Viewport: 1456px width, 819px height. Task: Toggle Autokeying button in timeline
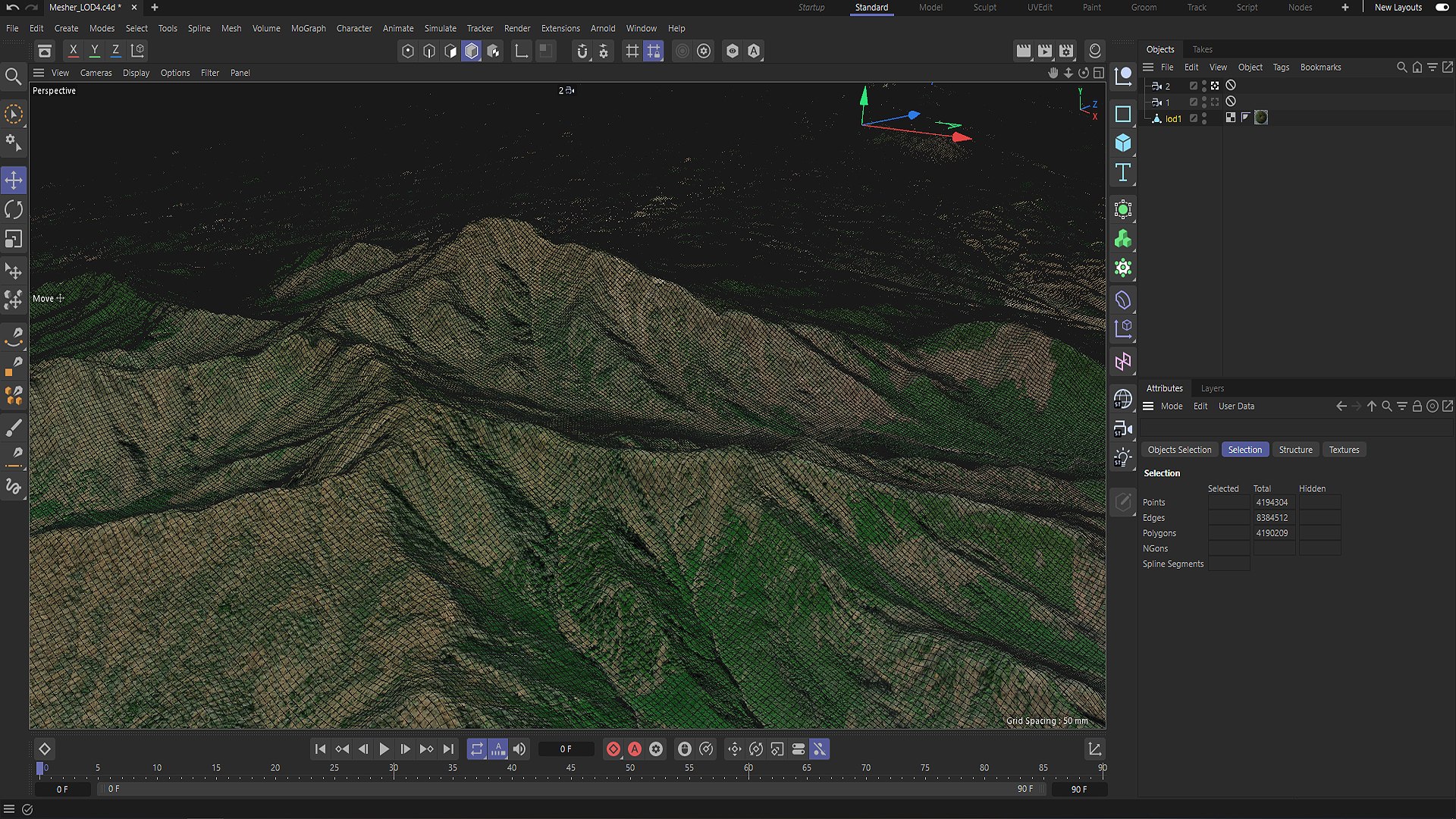click(635, 749)
